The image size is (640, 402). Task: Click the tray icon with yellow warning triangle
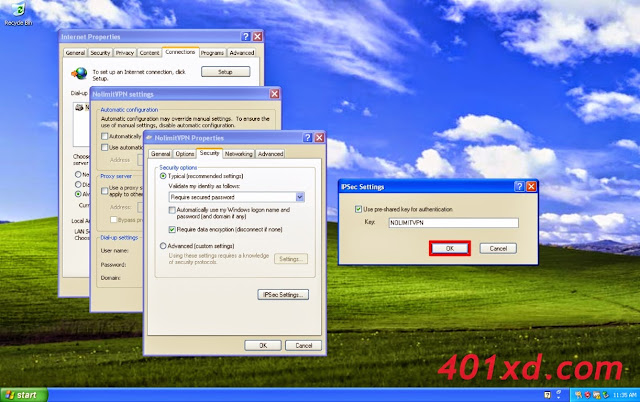coord(597,395)
